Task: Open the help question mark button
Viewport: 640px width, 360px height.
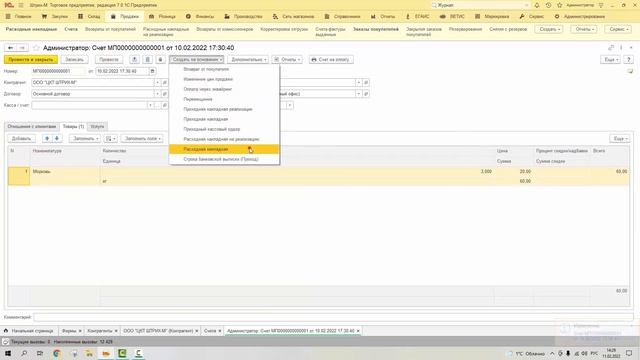Action: pyautogui.click(x=629, y=60)
